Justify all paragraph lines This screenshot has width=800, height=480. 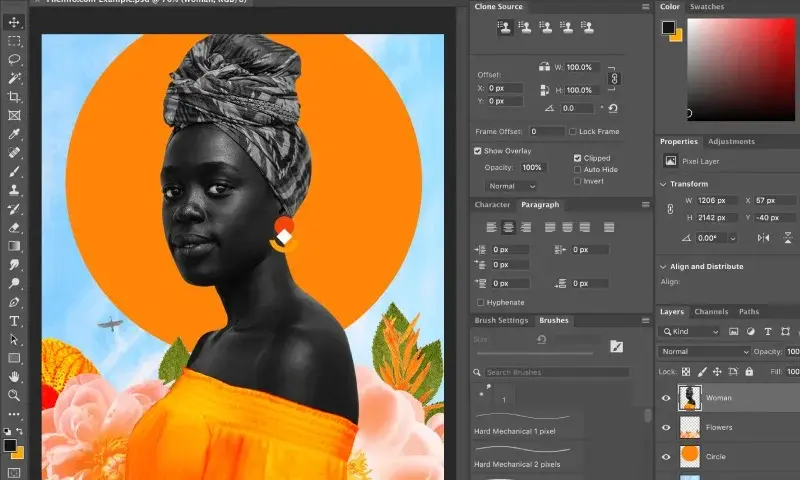tap(609, 228)
